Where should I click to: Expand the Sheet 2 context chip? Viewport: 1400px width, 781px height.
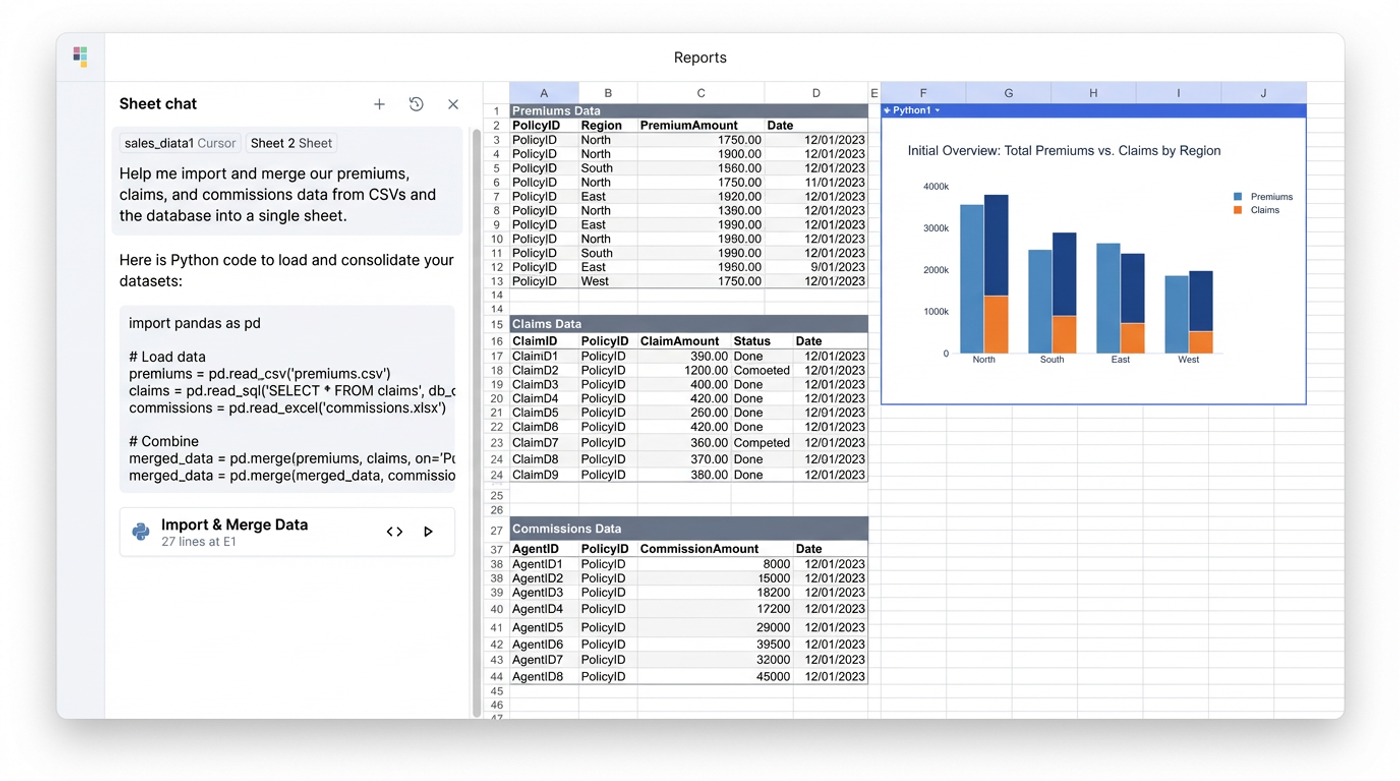292,143
